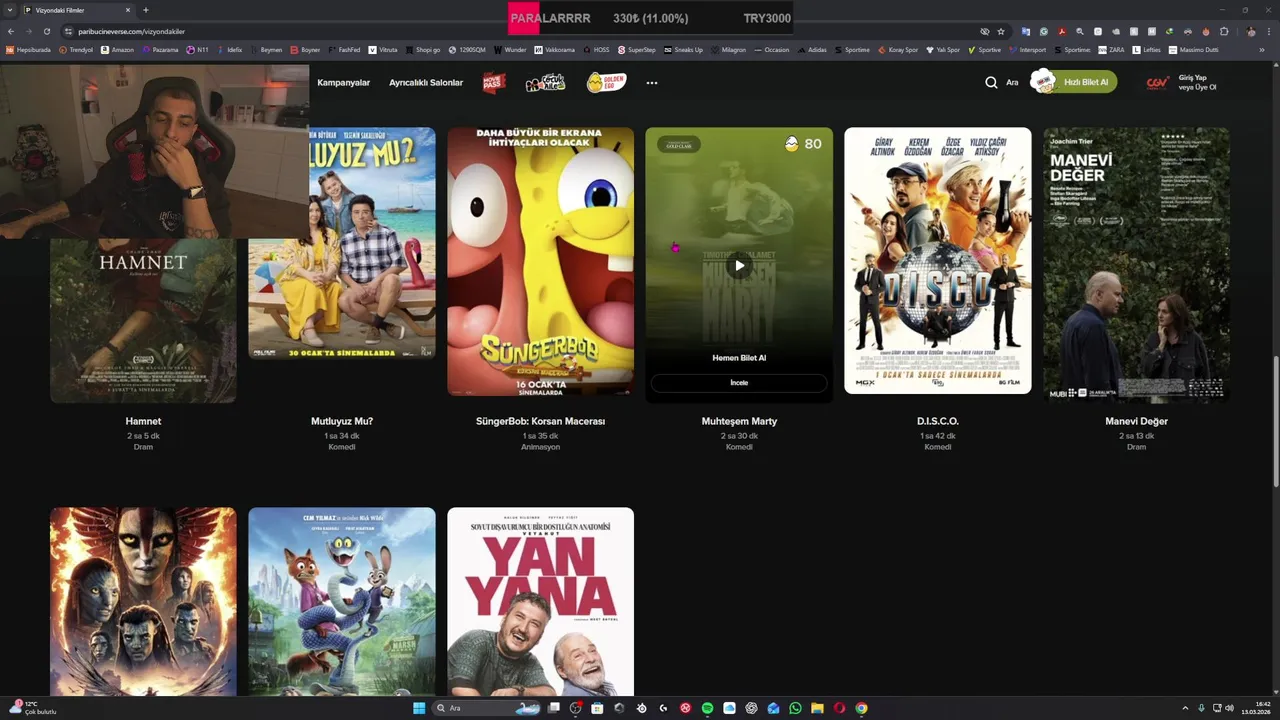Open the Avatar movie poster
The width and height of the screenshot is (1280, 720).
(x=143, y=601)
